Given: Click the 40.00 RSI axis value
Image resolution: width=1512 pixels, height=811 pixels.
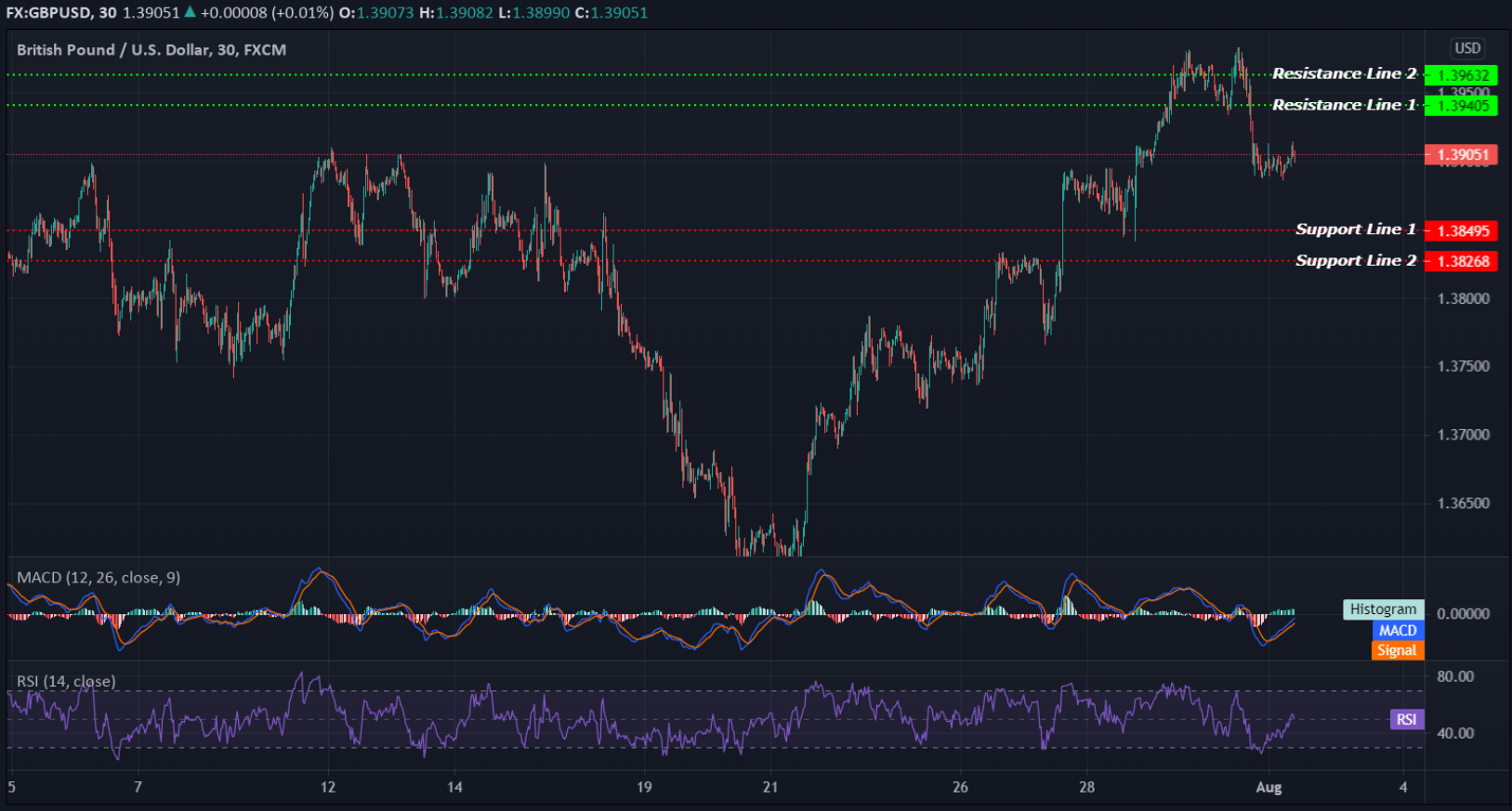Looking at the screenshot, I should pos(1455,733).
